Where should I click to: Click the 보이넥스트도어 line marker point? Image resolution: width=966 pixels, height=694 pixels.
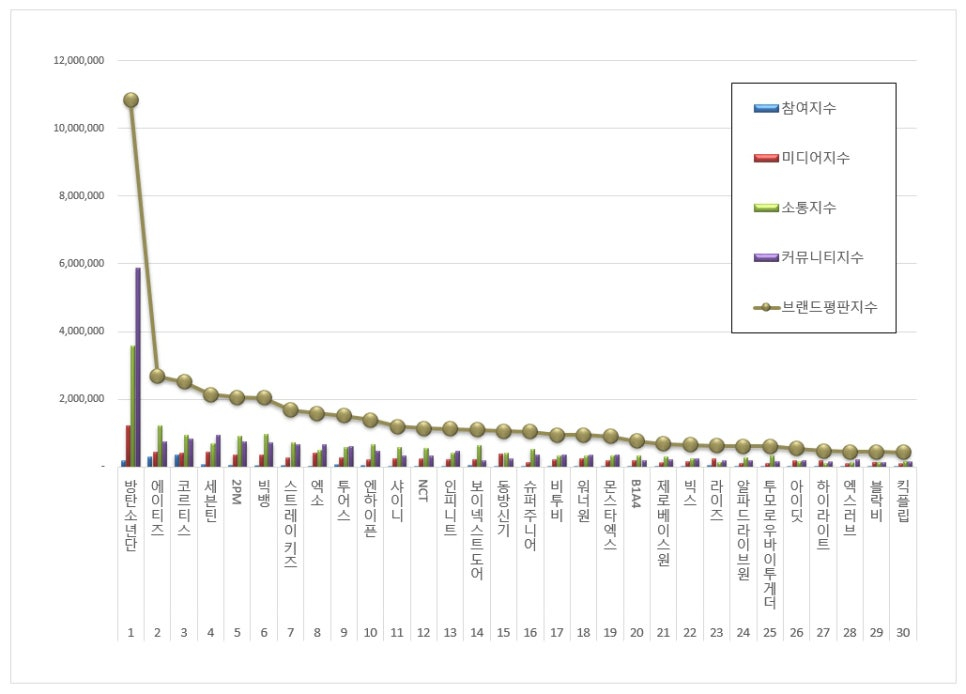tap(477, 430)
